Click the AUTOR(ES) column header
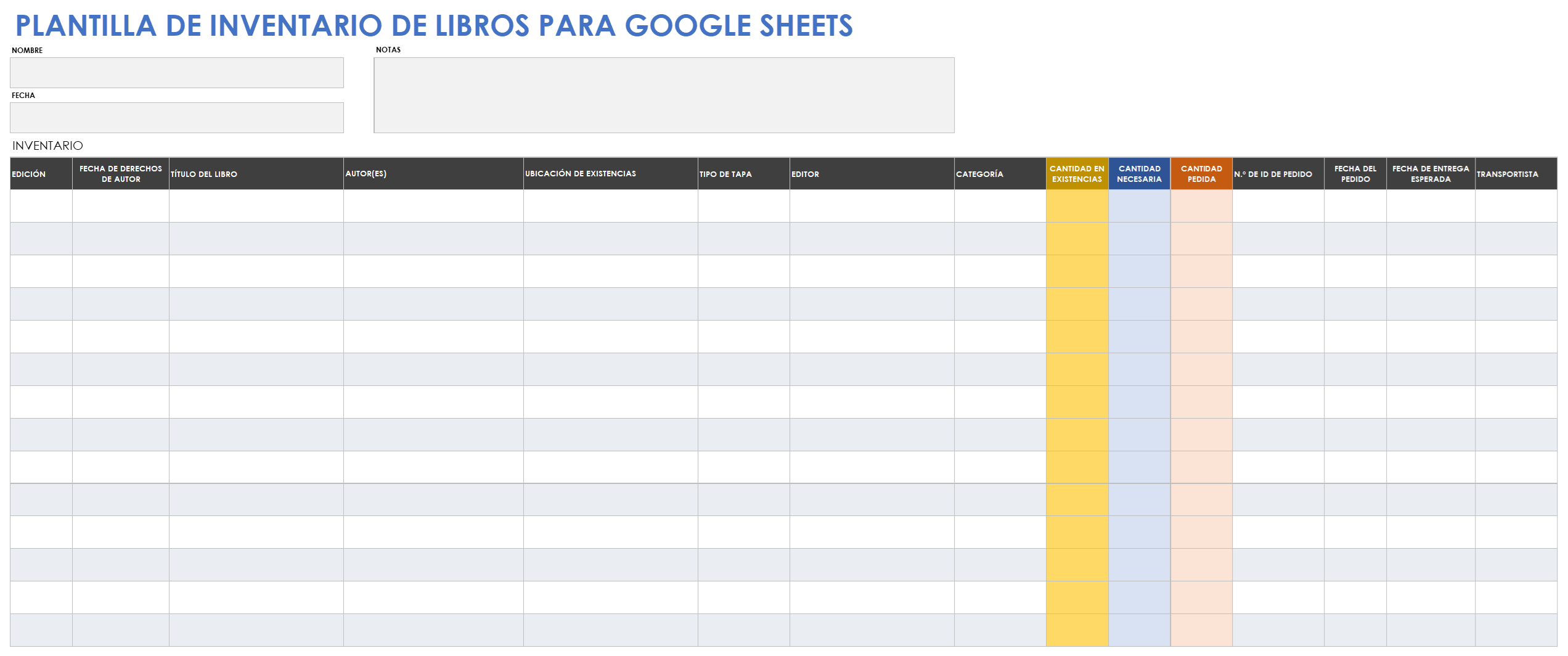 pos(434,174)
